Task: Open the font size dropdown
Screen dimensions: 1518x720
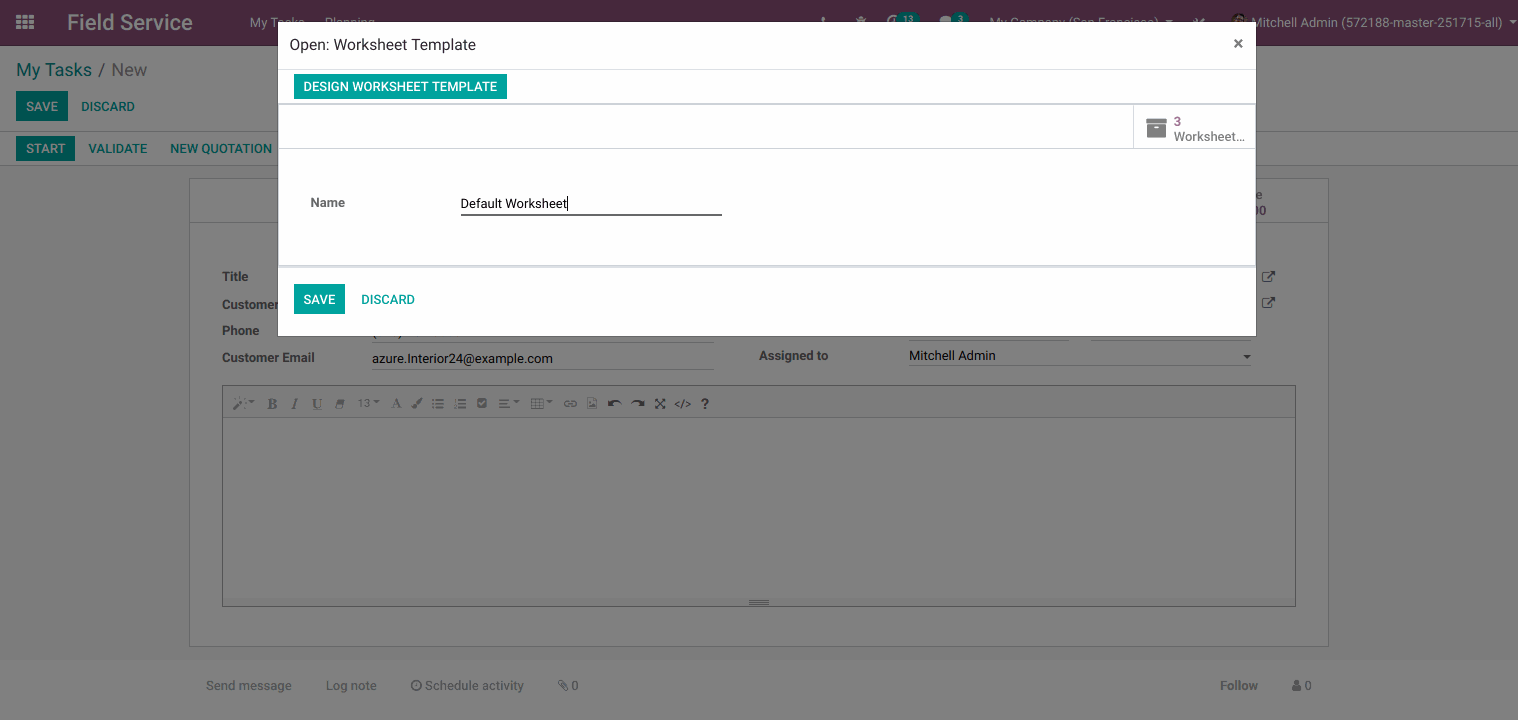Action: (x=366, y=403)
